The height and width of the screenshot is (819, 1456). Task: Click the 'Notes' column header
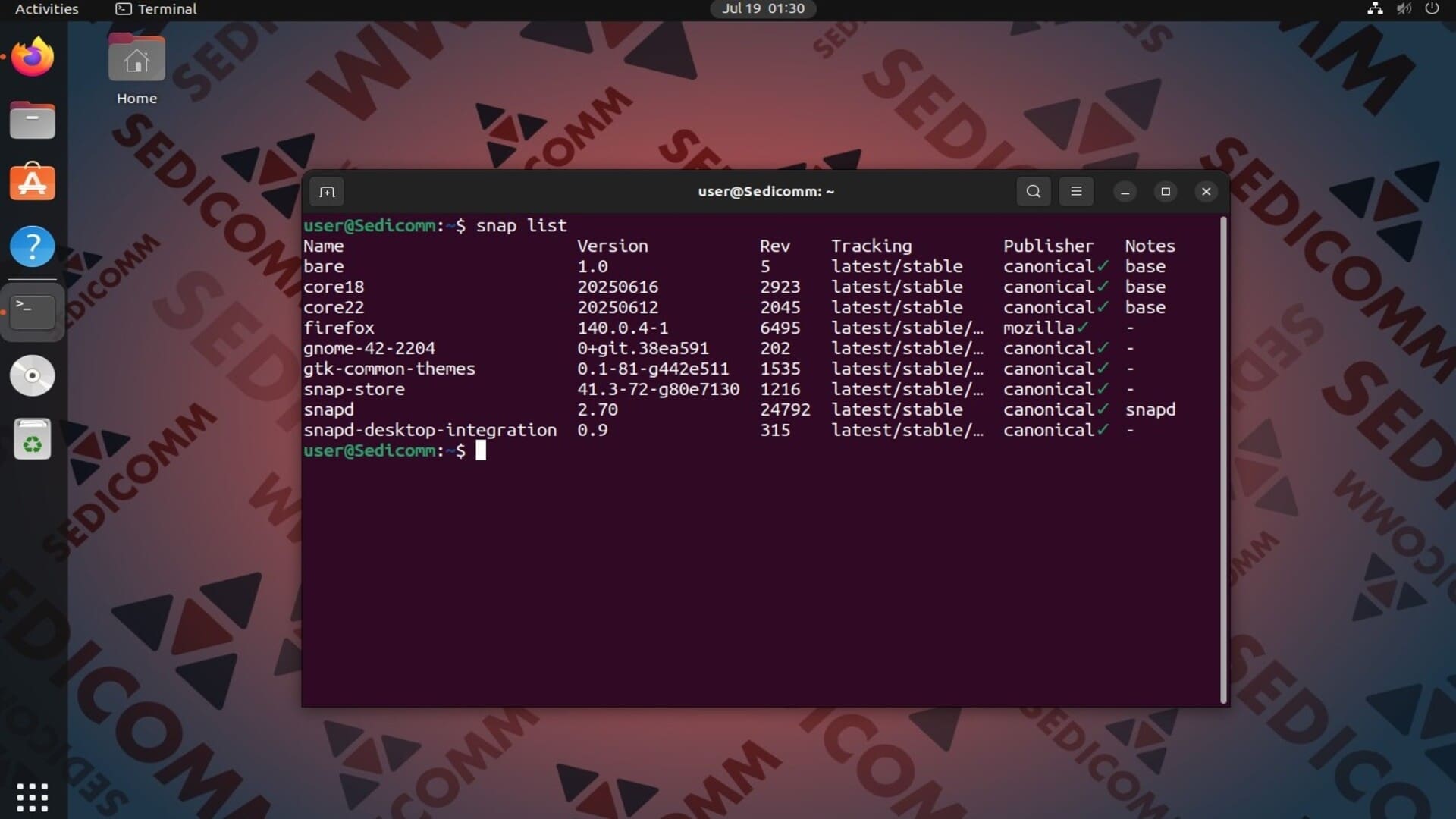tap(1150, 246)
